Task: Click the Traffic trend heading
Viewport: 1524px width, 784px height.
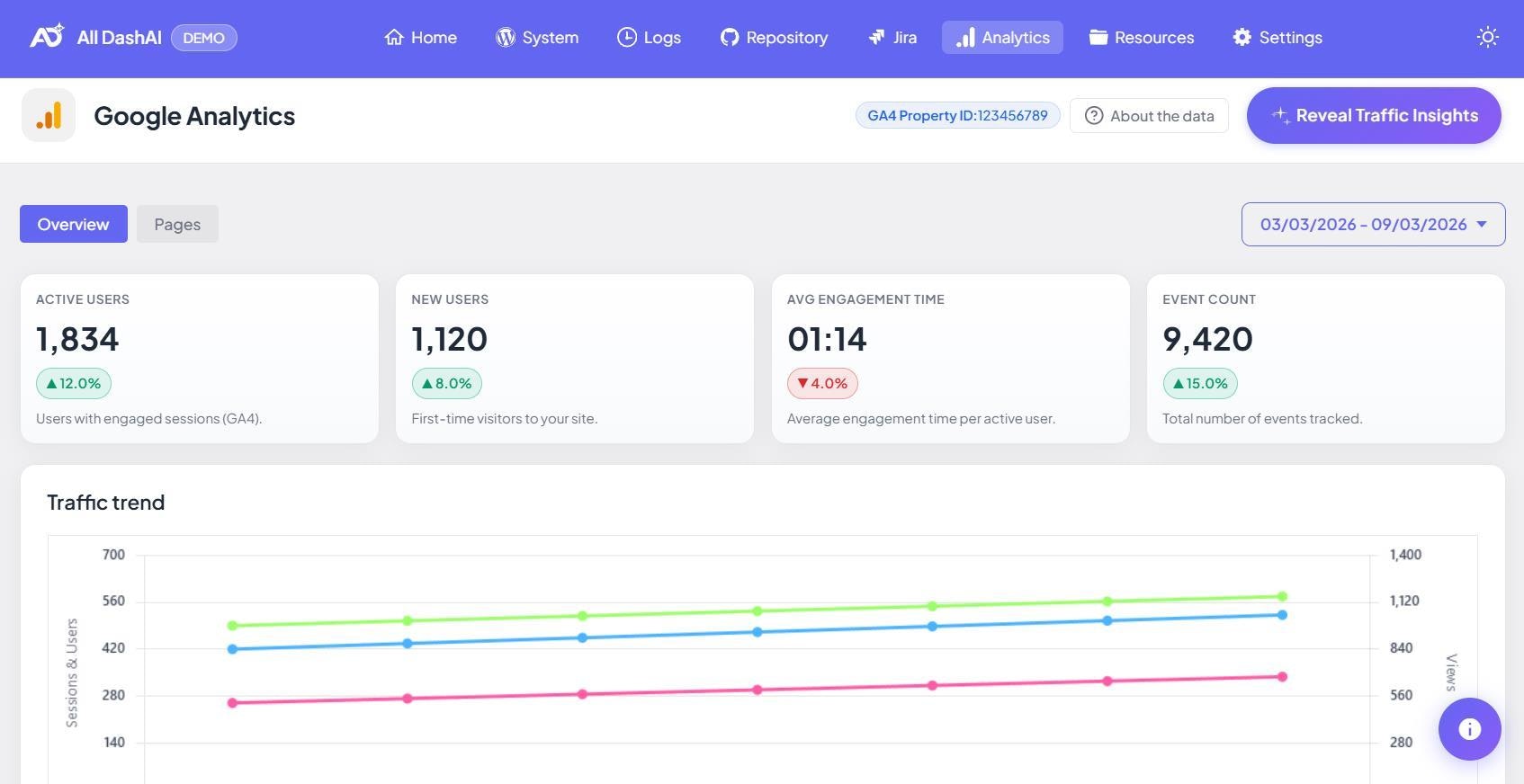Action: 106,503
